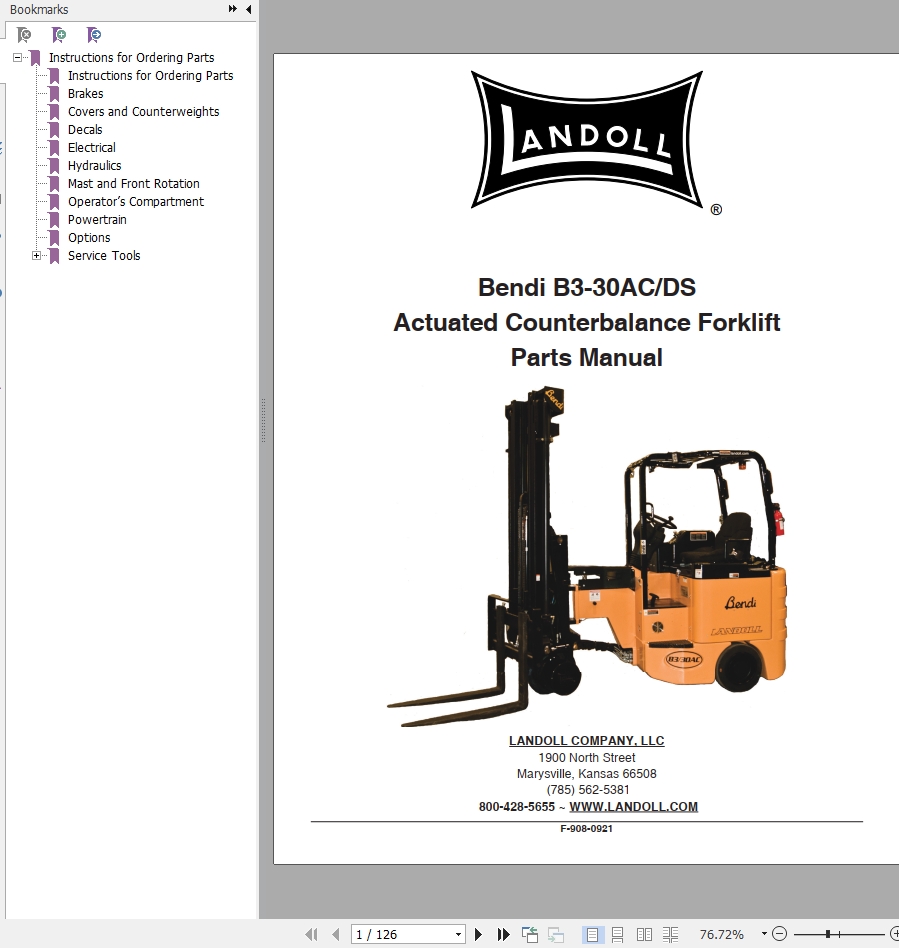The width and height of the screenshot is (899, 948).
Task: Click the Parts Manual heading
Action: 586,357
